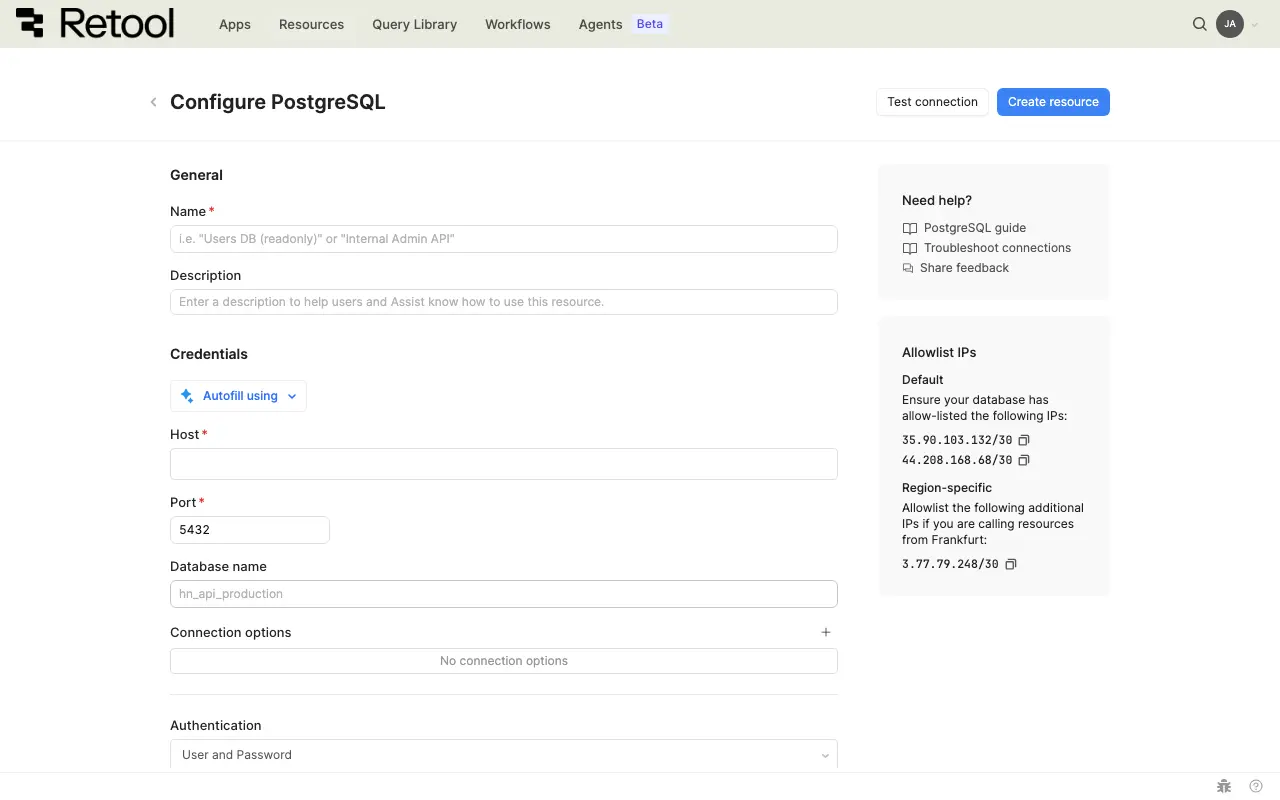Open the PostgreSQL guide link
1280x800 pixels.
974,228
